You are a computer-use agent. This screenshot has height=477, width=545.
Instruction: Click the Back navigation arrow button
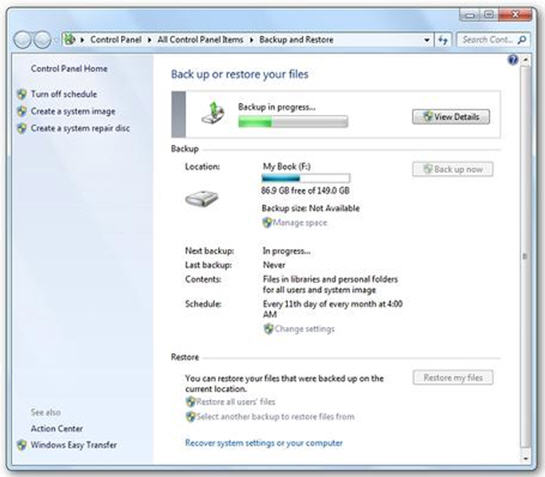23,40
